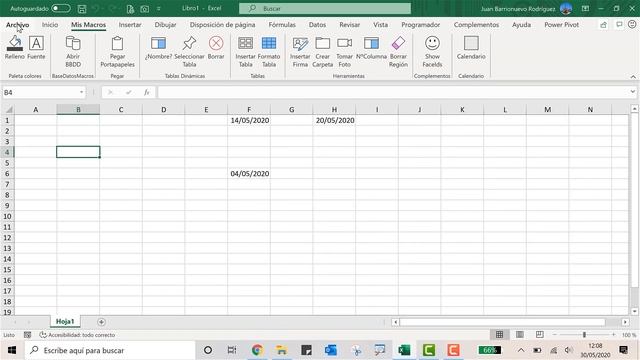
Task: Open the Archivo tab
Action: click(18, 25)
